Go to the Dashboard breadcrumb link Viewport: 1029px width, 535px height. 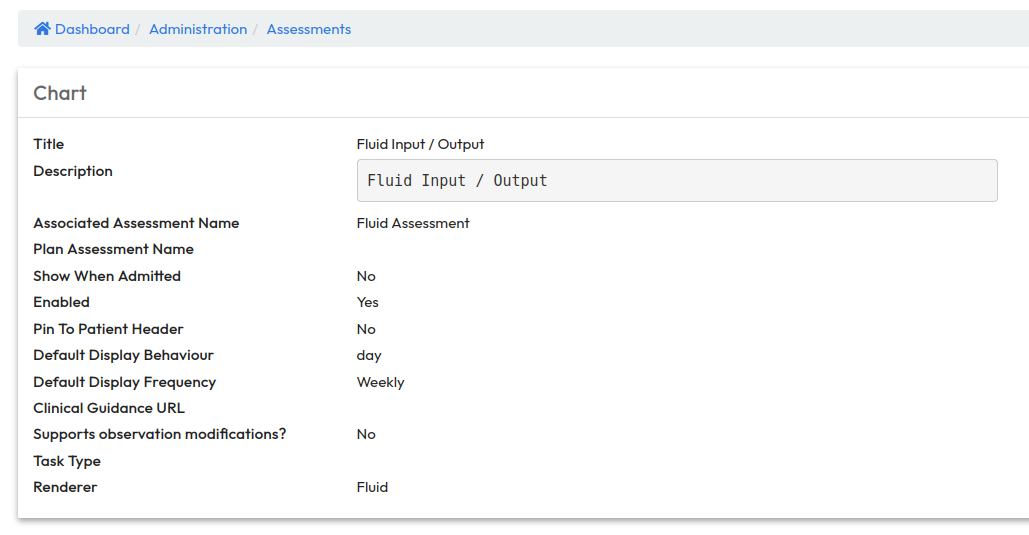tap(92, 29)
